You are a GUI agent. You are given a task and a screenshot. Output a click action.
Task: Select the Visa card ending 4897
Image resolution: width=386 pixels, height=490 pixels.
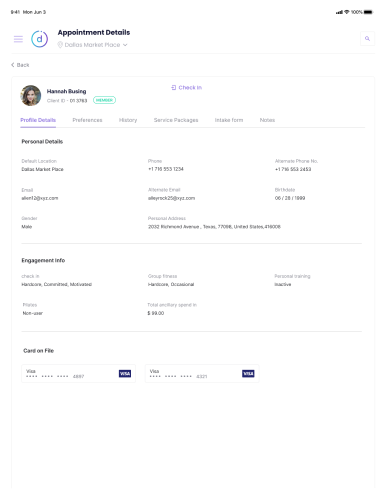78,374
